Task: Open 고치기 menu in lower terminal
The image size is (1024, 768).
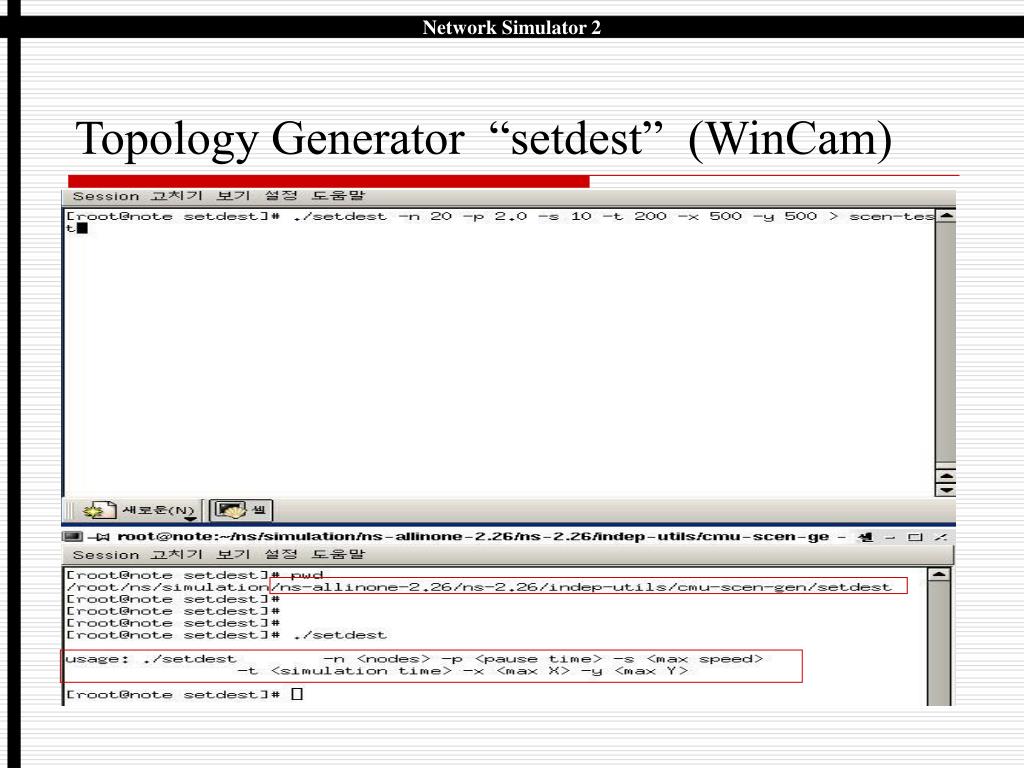Action: pos(176,554)
